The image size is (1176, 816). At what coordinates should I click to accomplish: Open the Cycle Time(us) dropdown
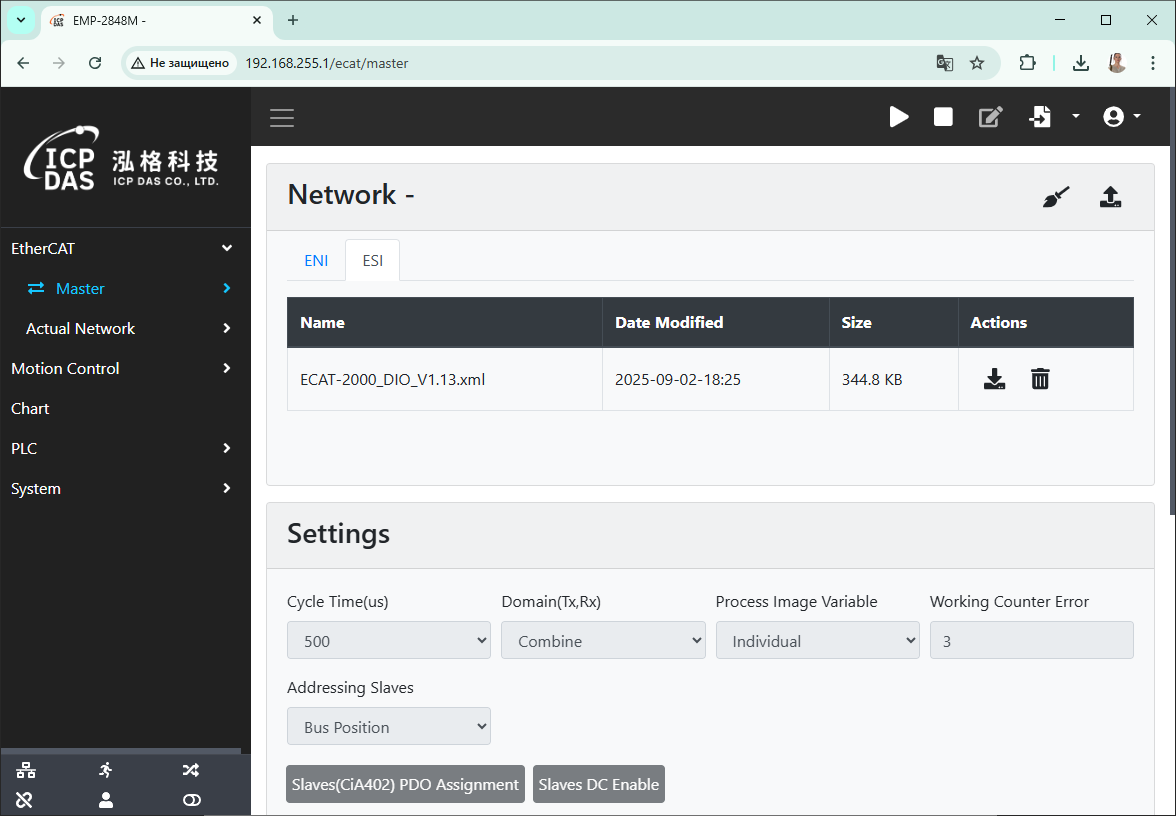[x=388, y=641]
